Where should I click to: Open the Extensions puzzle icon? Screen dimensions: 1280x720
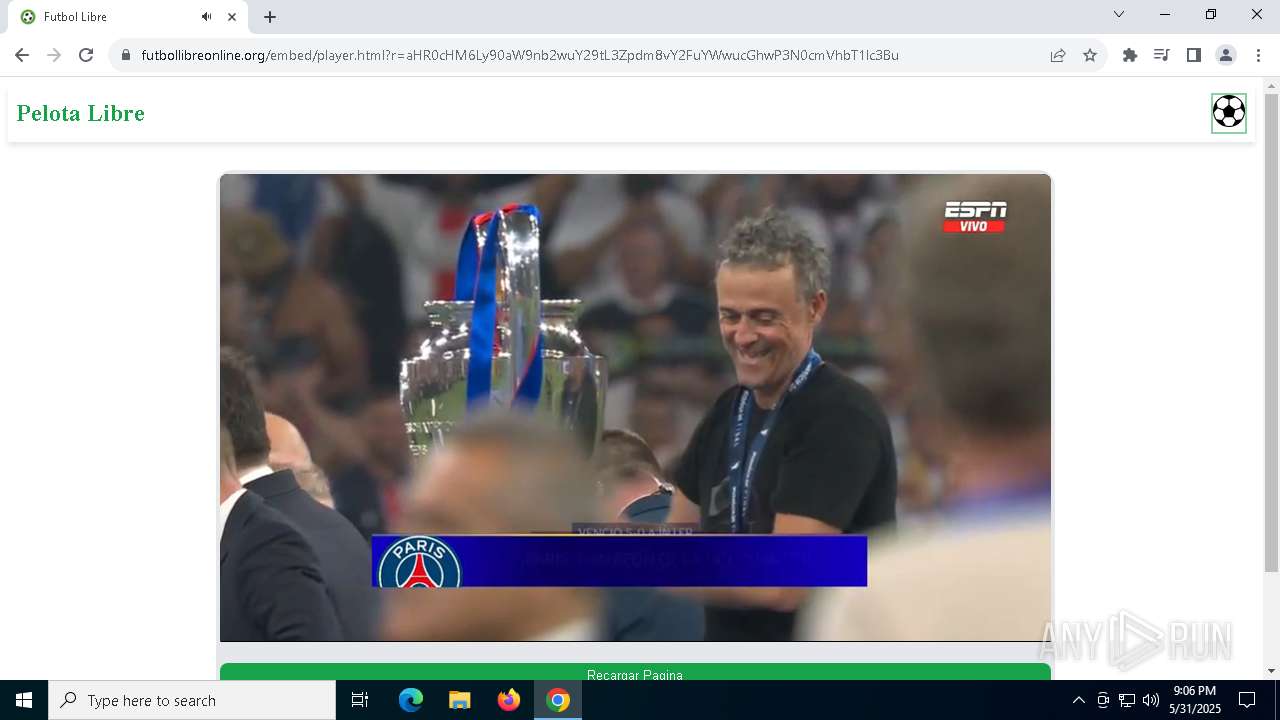[1130, 55]
